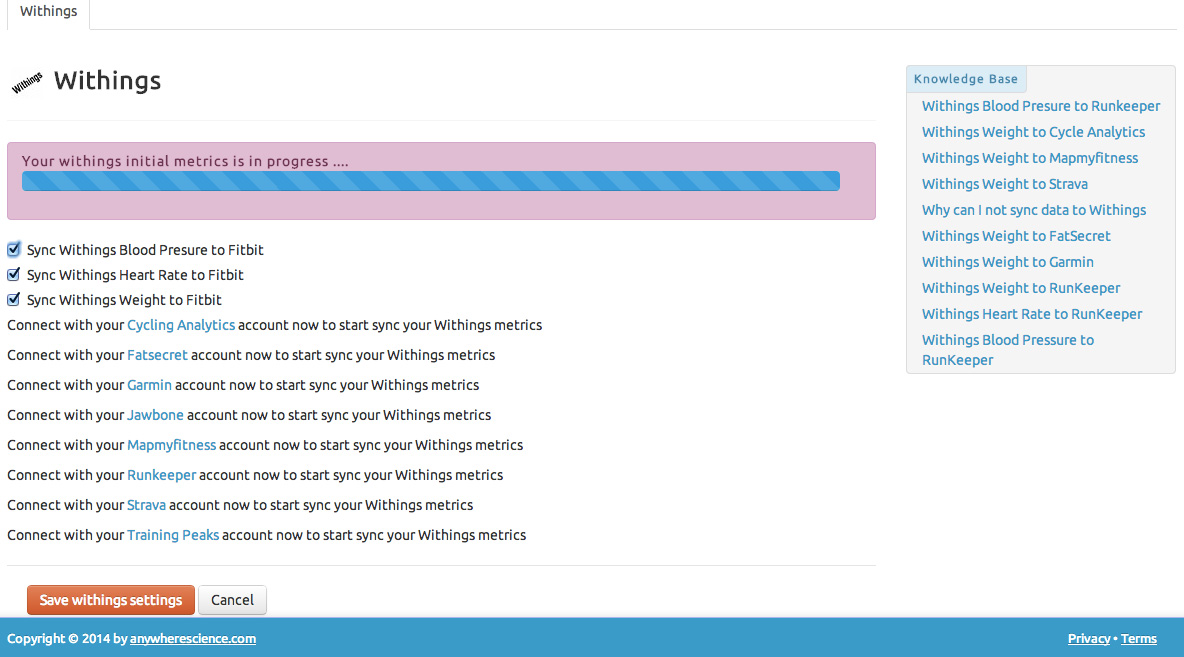Open Withings Weight to RunKeeper article

(x=1021, y=288)
